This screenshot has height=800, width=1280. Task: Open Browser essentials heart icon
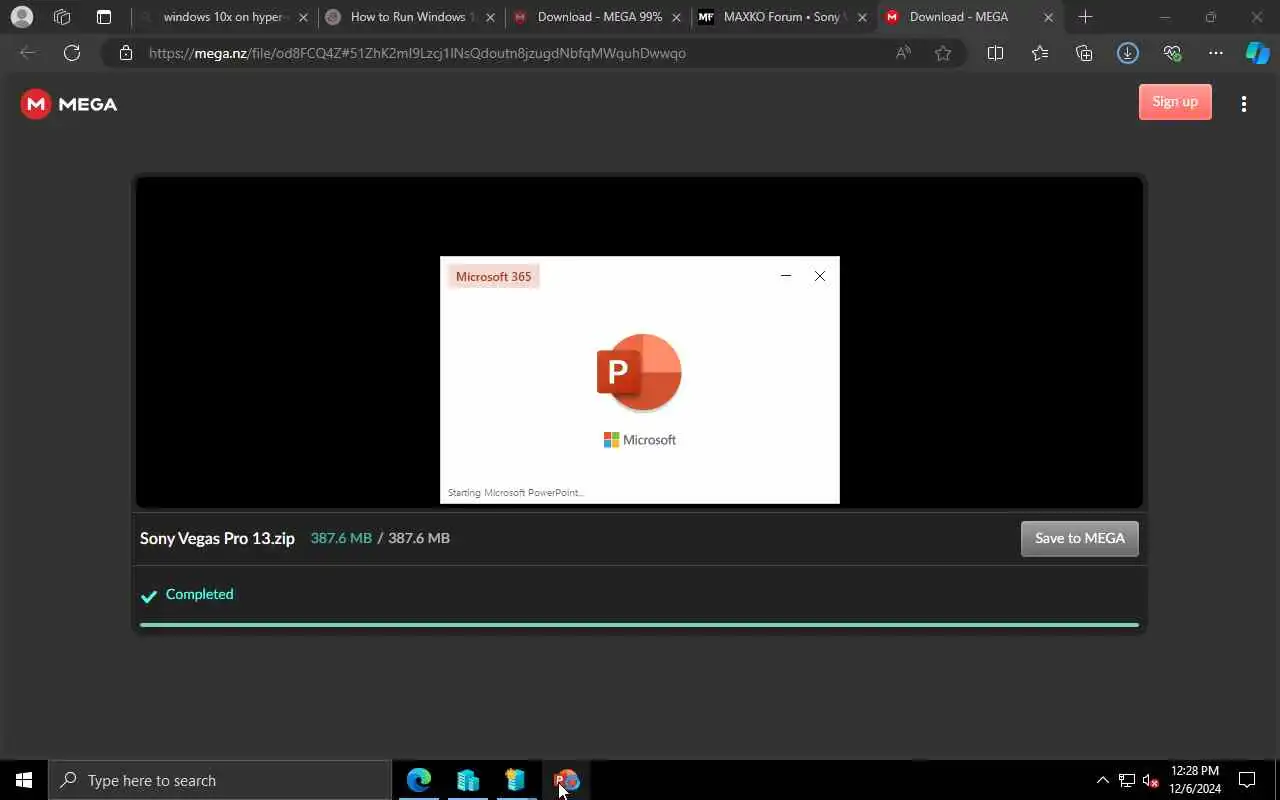pyautogui.click(x=1172, y=53)
